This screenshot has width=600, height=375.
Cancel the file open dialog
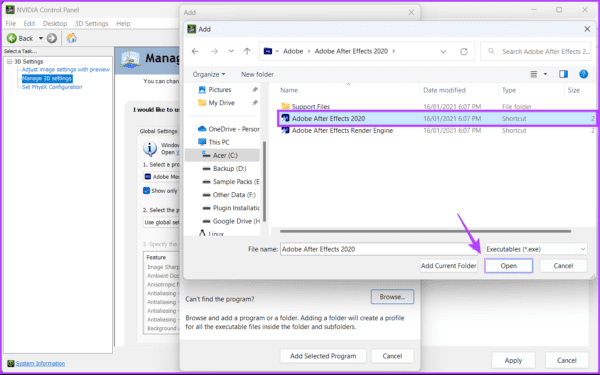tap(563, 266)
